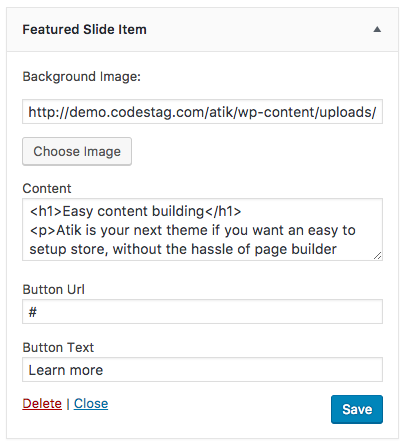Click the word 'Learn' in Button Text
The height and width of the screenshot is (444, 404).
click(47, 370)
